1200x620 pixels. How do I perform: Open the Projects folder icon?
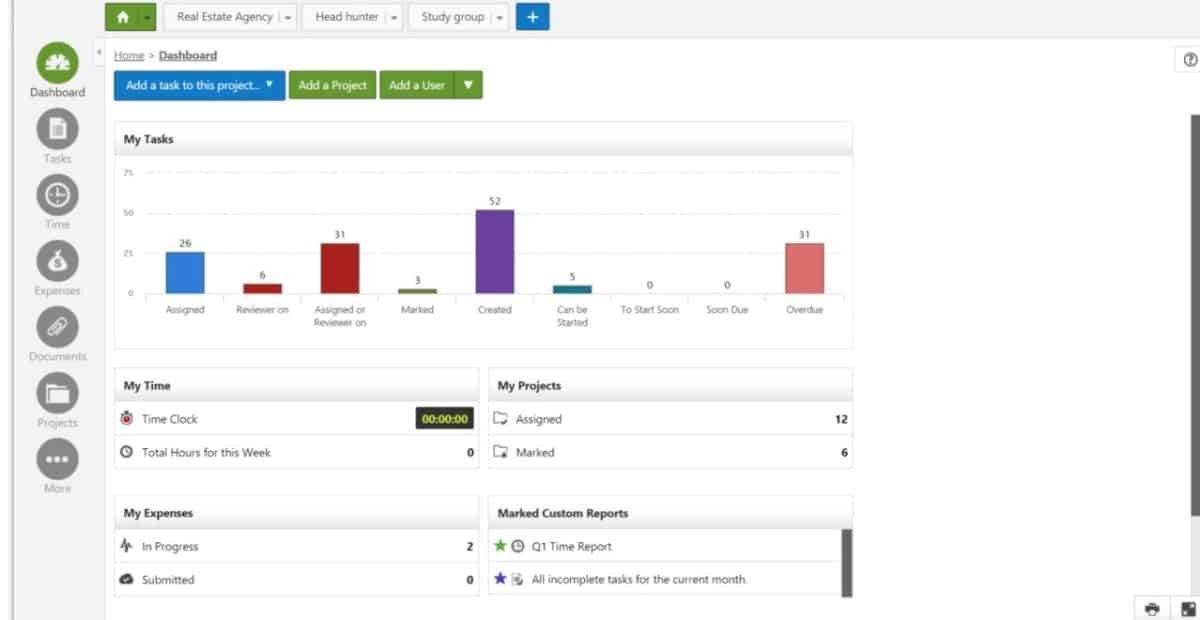point(57,393)
